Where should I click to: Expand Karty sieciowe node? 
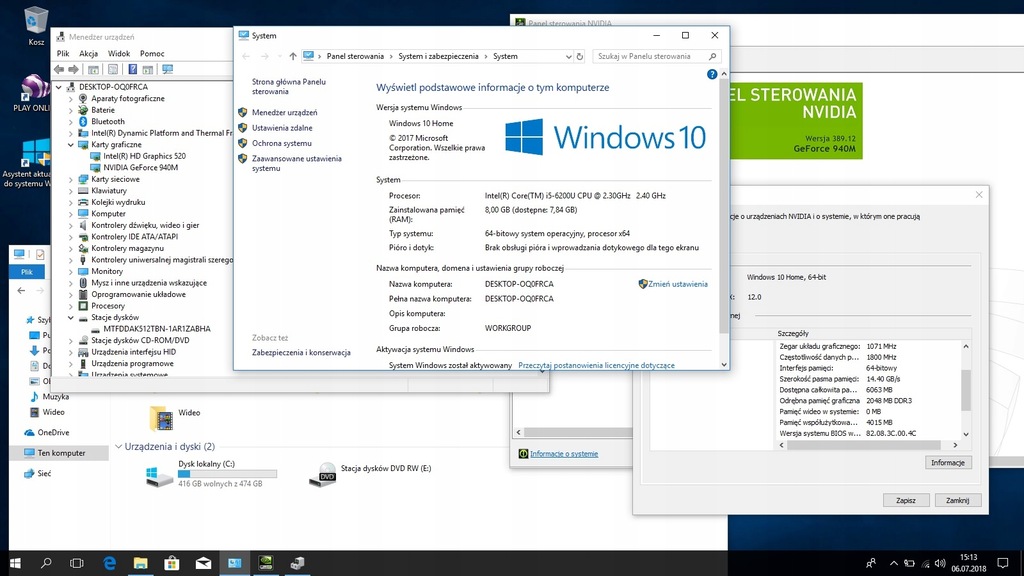pyautogui.click(x=71, y=179)
